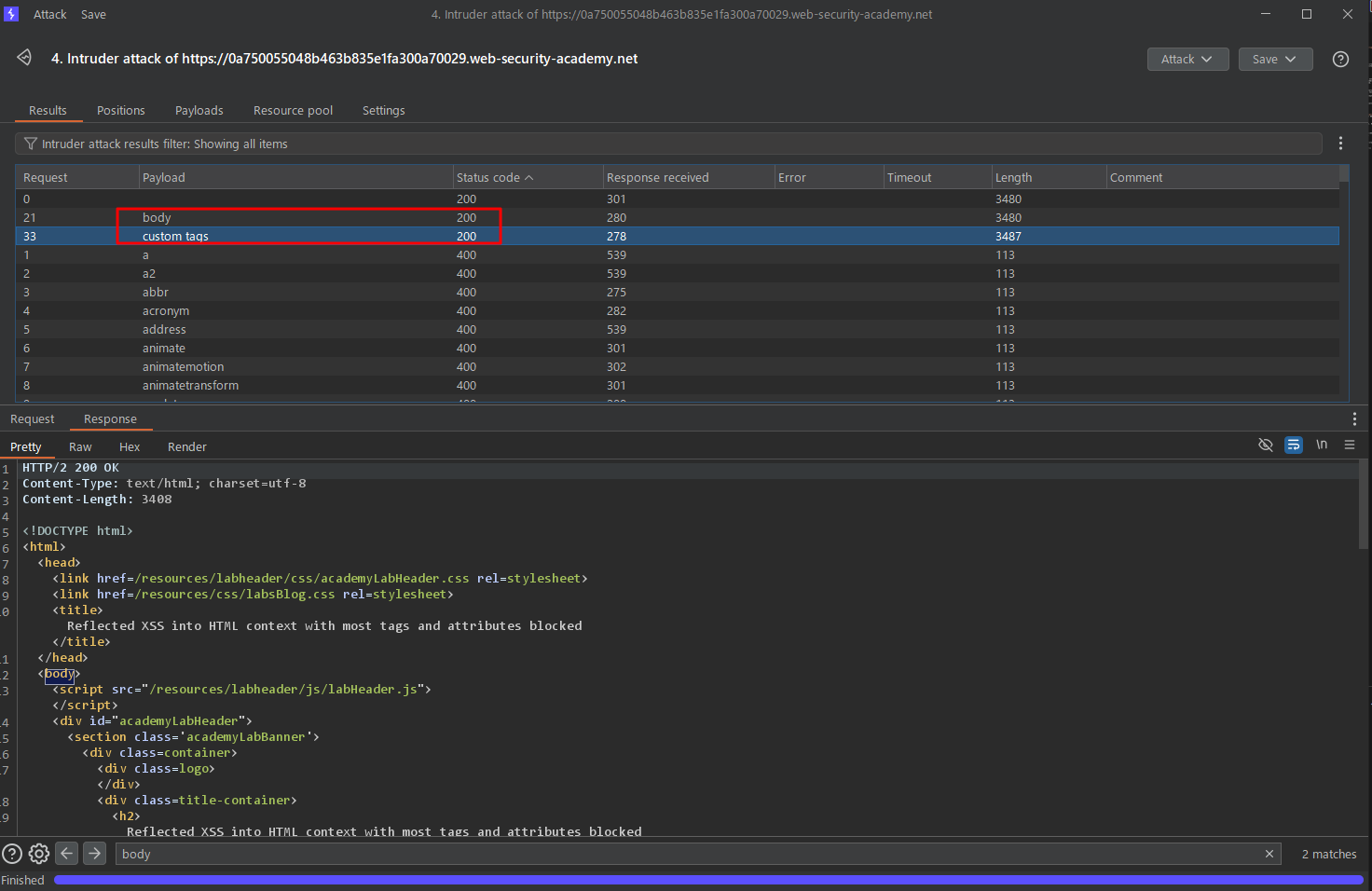Switch to the Settings tab
This screenshot has height=891, width=1372.
click(383, 110)
